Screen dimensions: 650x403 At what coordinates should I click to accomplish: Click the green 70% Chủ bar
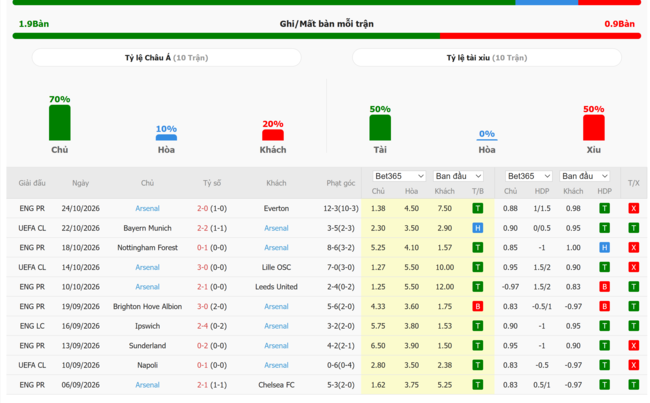click(60, 123)
